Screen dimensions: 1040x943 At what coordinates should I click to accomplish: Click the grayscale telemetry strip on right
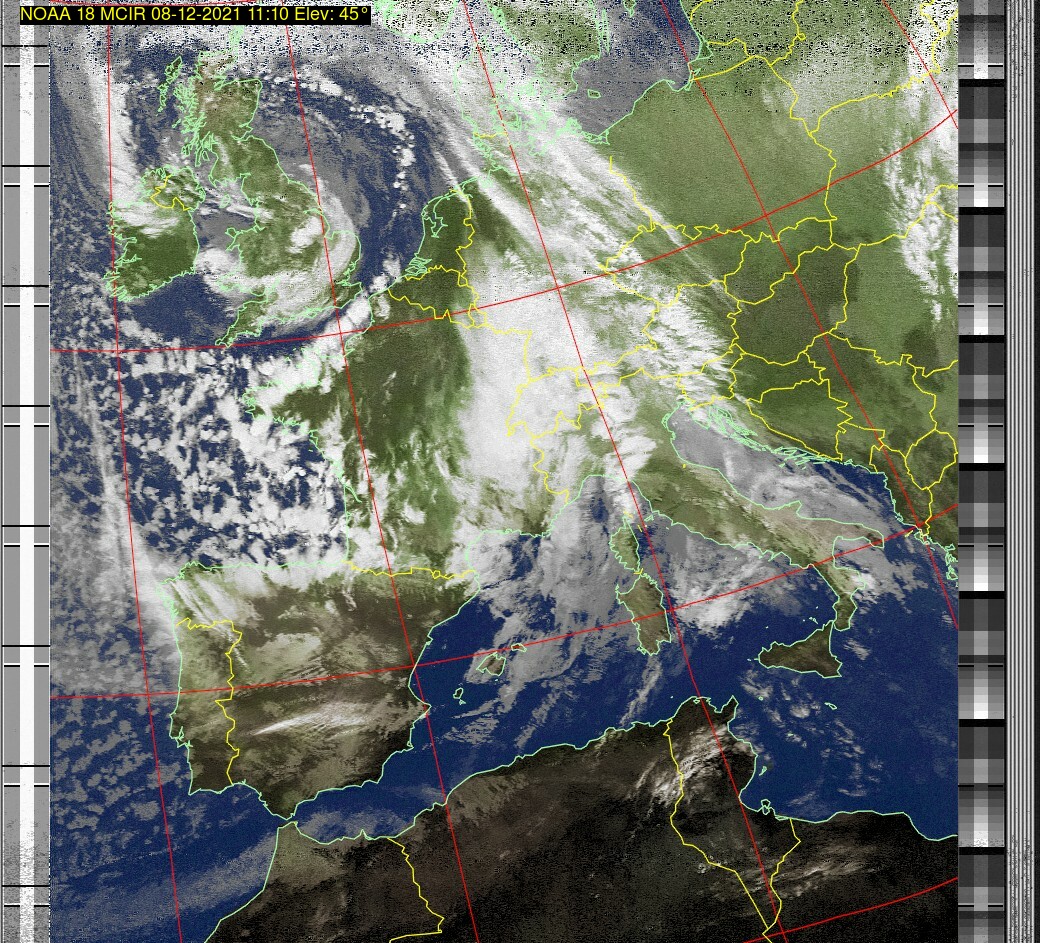[x=980, y=470]
